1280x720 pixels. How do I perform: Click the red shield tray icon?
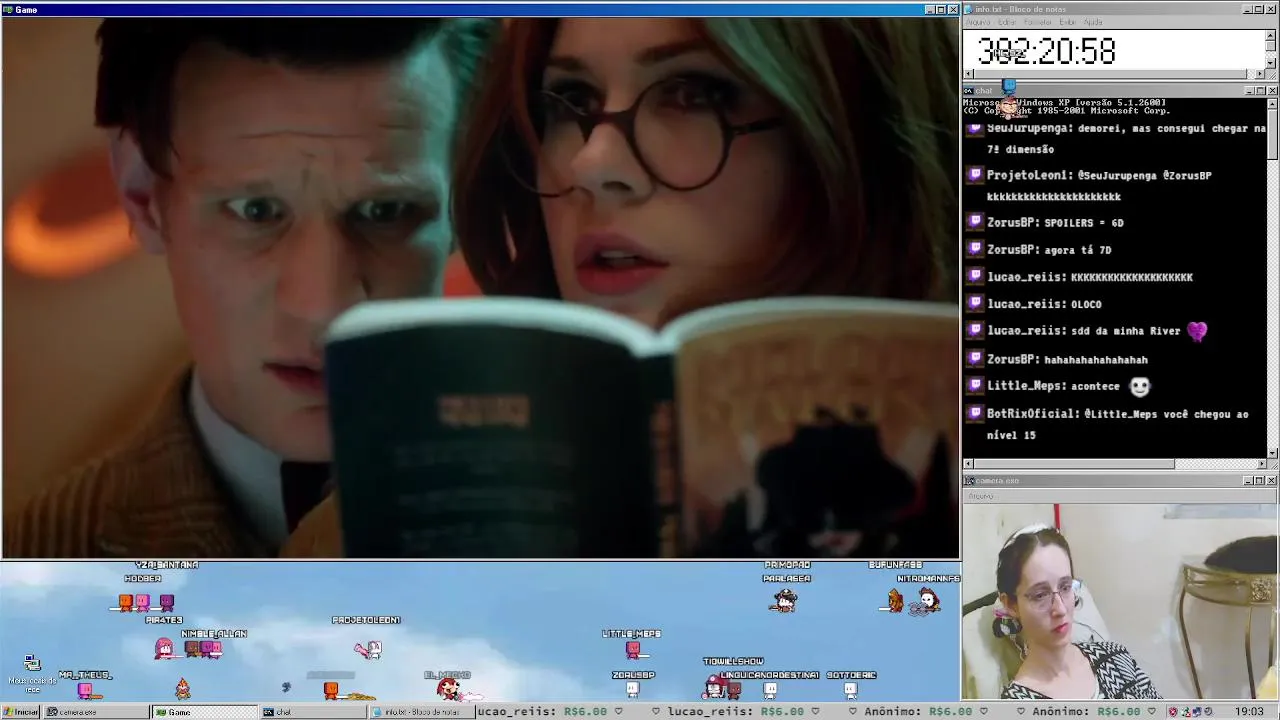pyautogui.click(x=1175, y=712)
